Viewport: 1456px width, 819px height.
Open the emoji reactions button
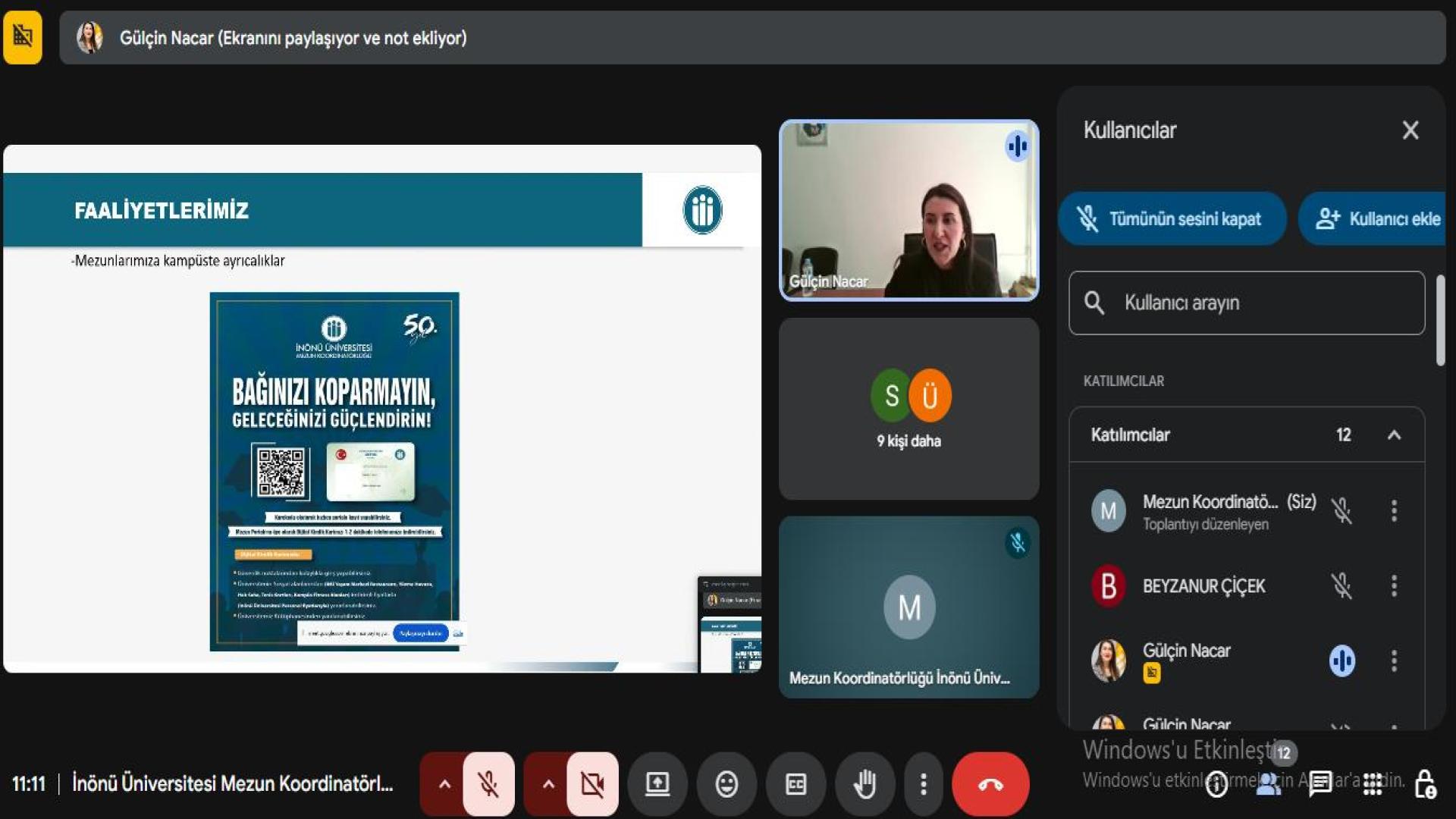(726, 784)
